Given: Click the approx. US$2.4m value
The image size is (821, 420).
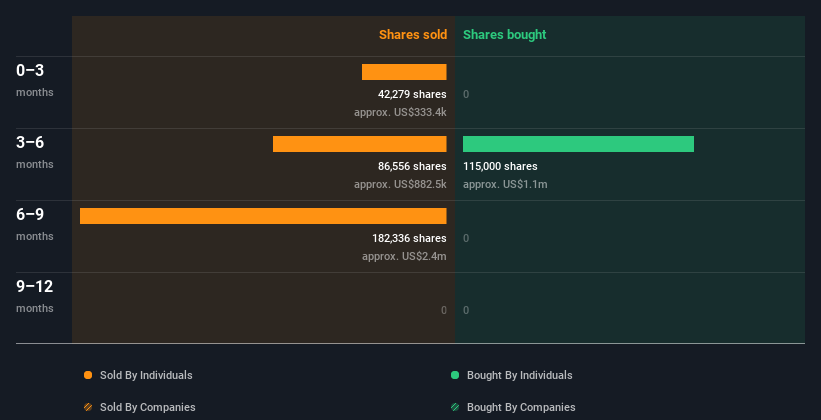Looking at the screenshot, I should (404, 256).
